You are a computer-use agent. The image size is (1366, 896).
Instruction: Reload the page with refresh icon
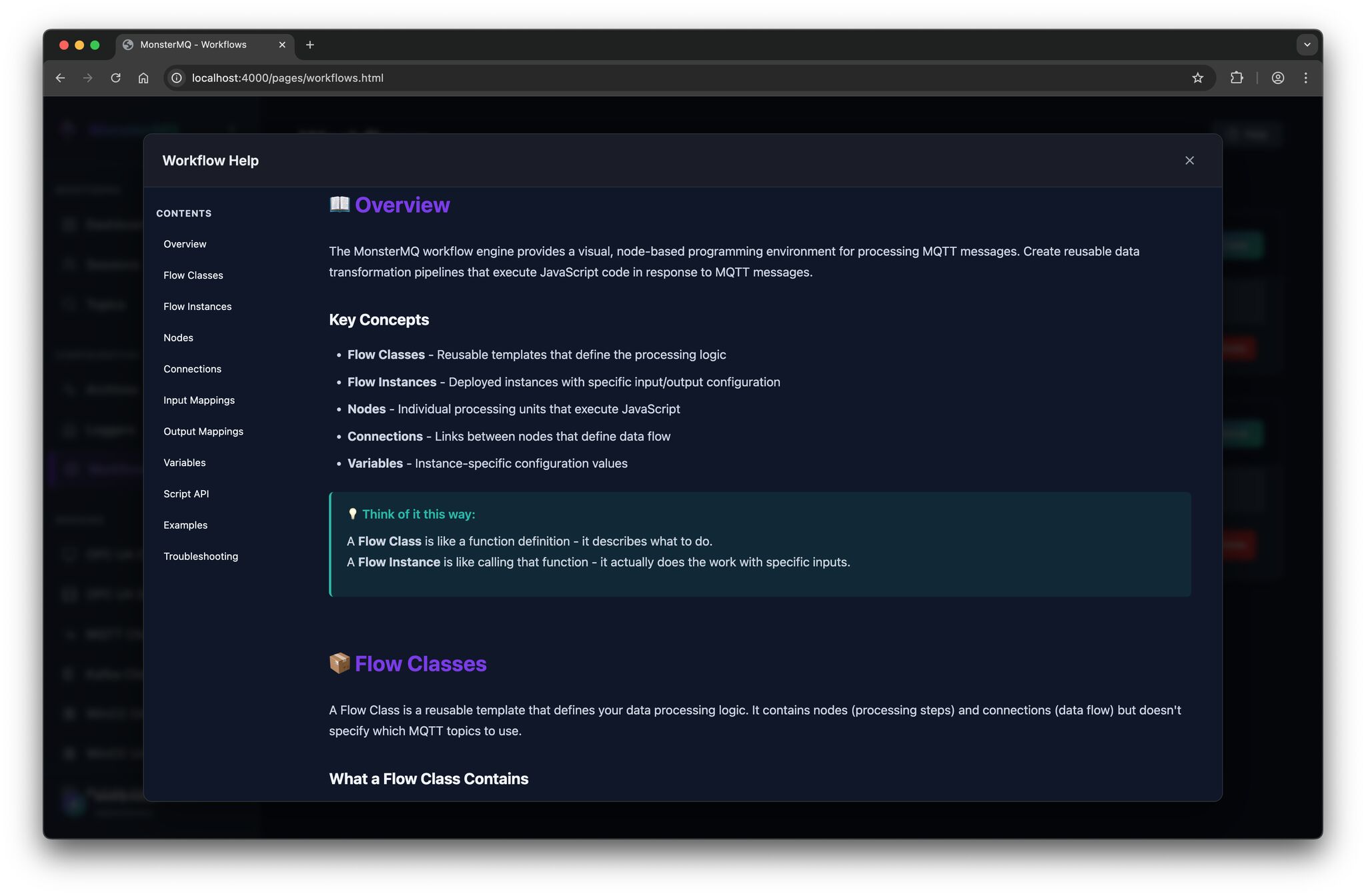pos(115,78)
